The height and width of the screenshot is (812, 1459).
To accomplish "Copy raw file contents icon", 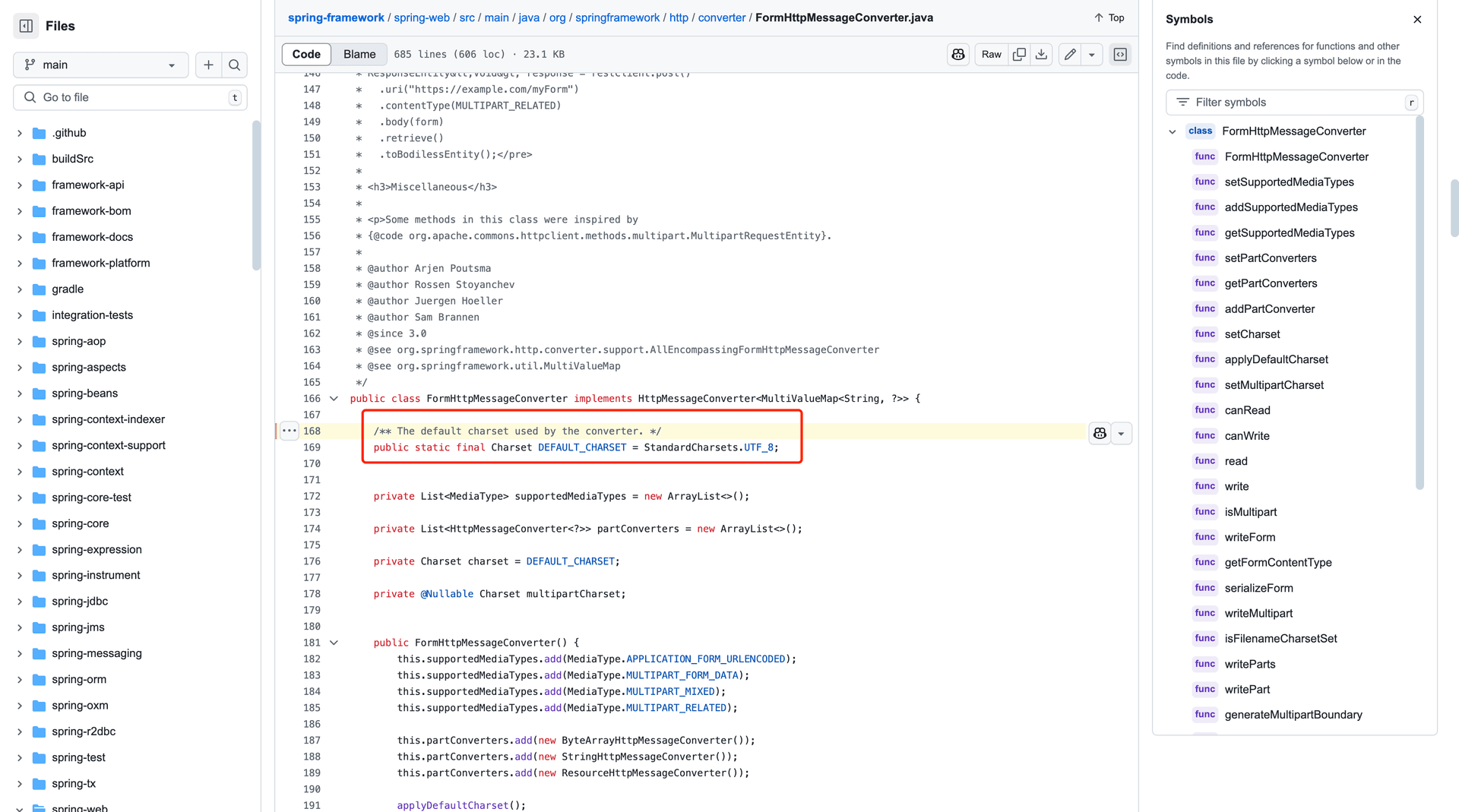I will (1019, 55).
